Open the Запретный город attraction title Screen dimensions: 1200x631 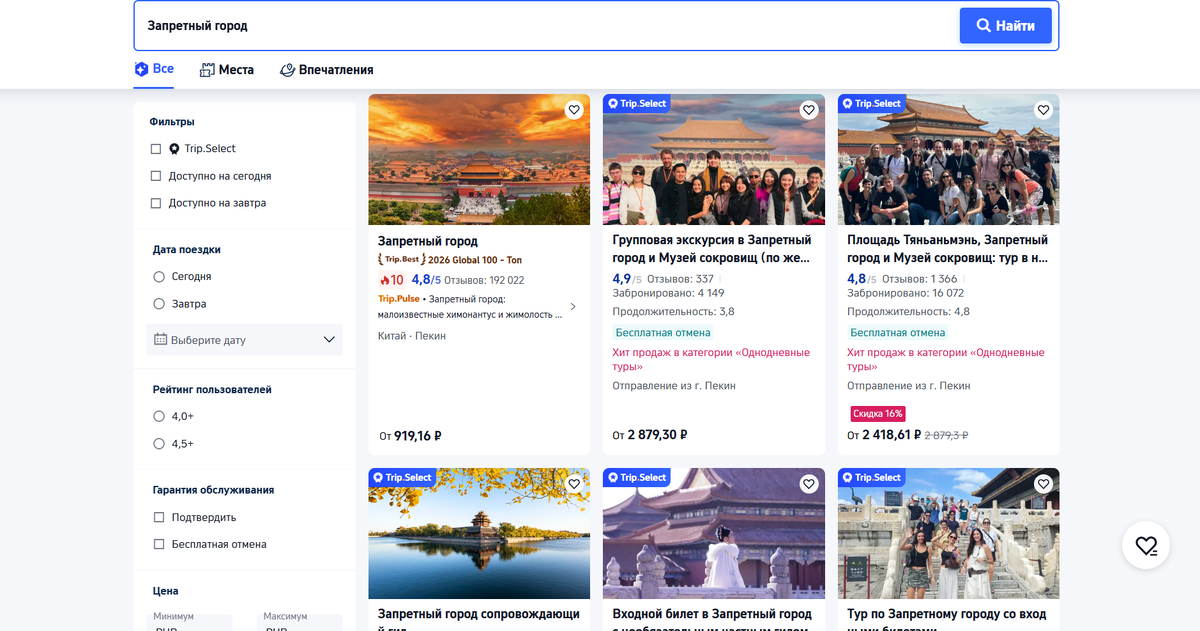pyautogui.click(x=428, y=241)
